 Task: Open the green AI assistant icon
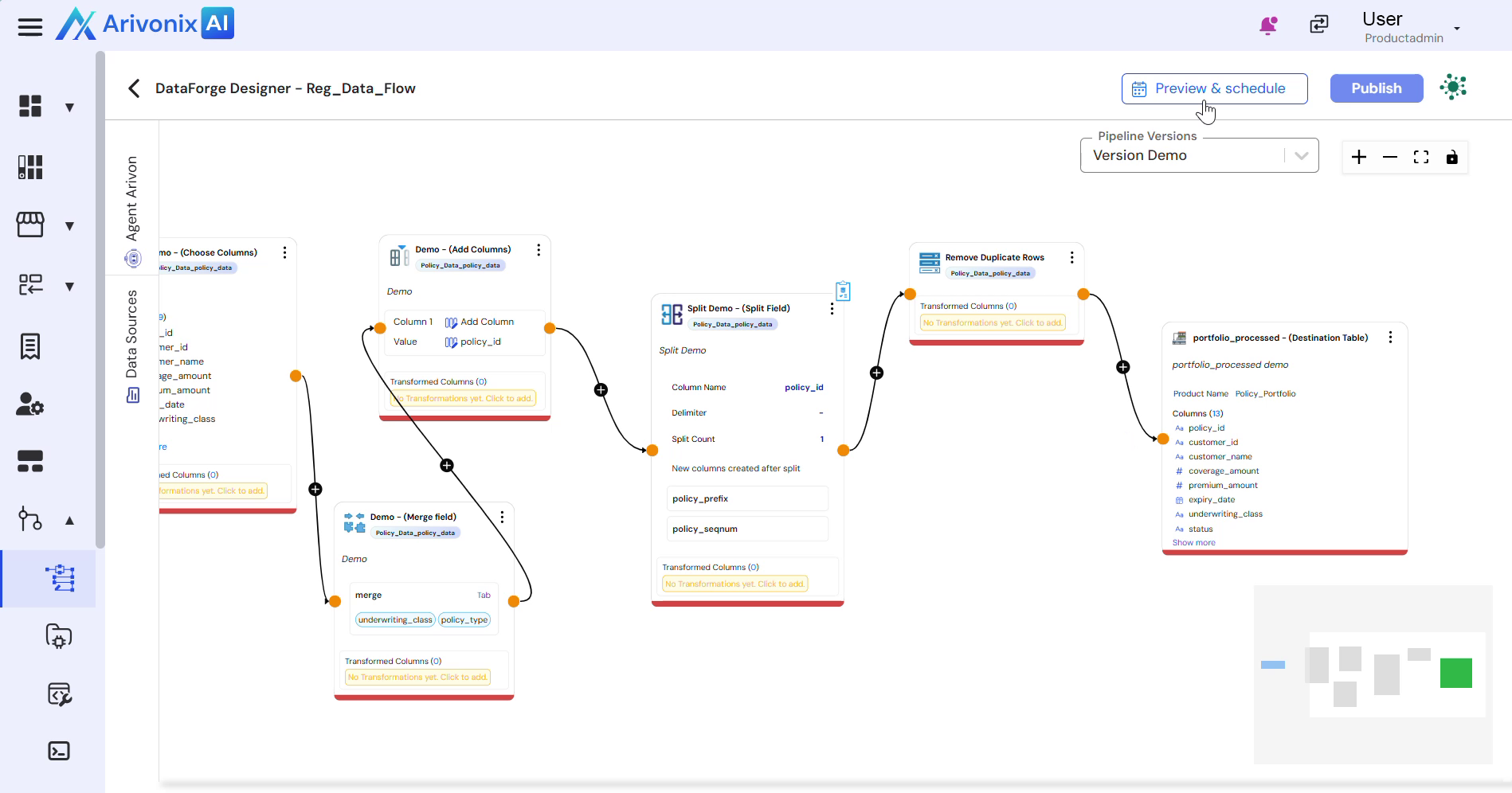[1453, 88]
